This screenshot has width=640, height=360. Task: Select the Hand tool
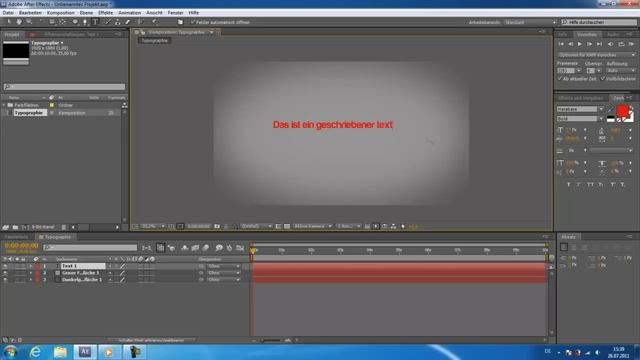[19, 22]
